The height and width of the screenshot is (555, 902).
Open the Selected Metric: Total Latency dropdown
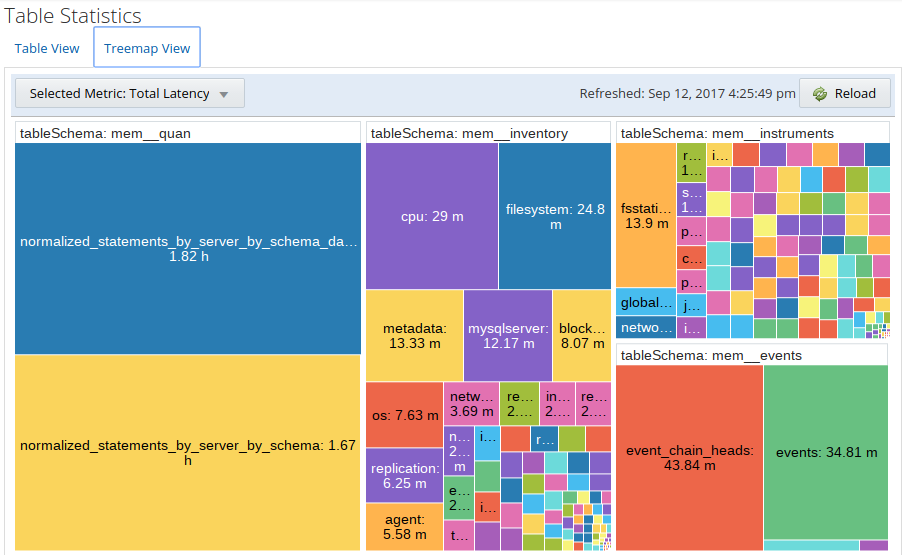point(129,93)
